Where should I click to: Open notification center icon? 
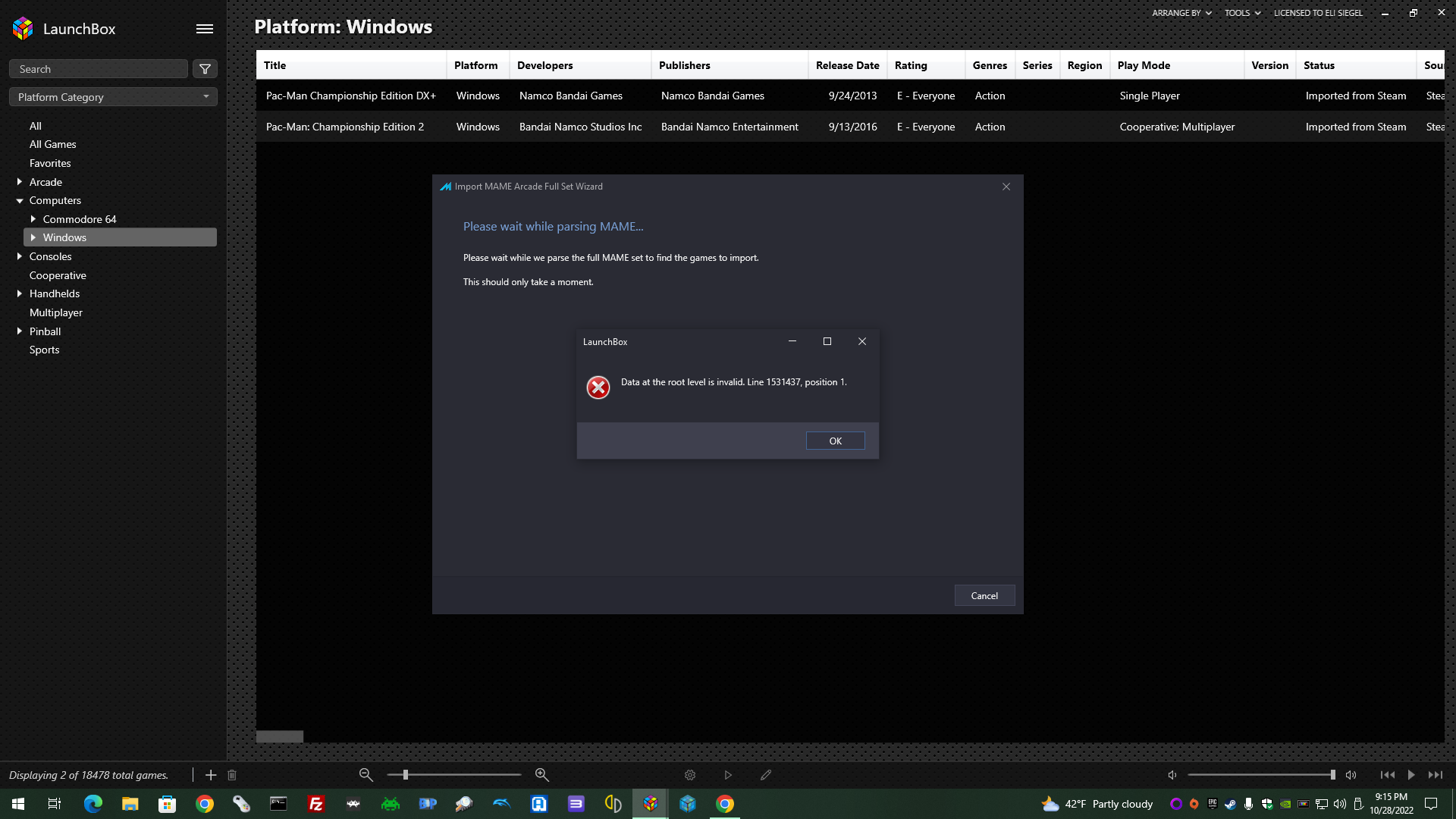coord(1432,804)
